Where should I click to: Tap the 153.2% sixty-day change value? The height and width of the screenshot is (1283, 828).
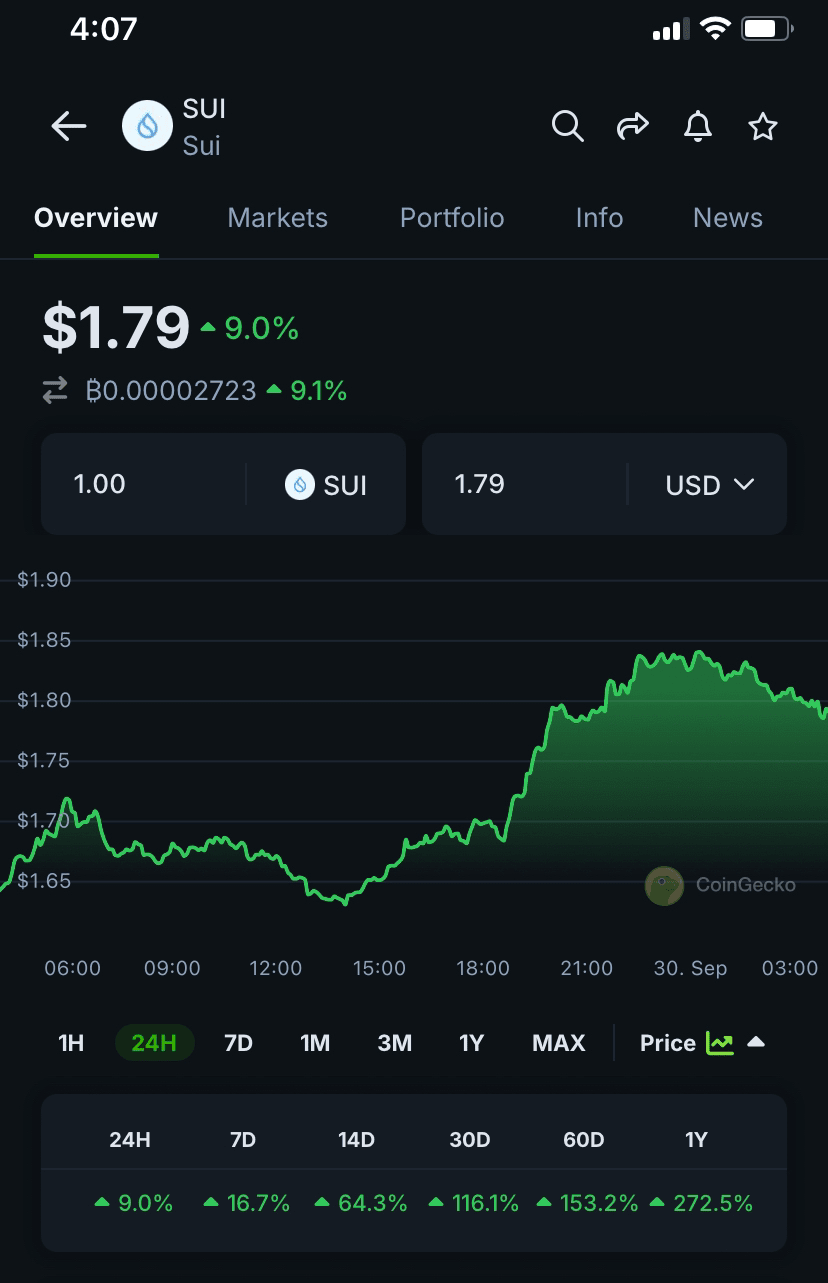(x=587, y=1203)
